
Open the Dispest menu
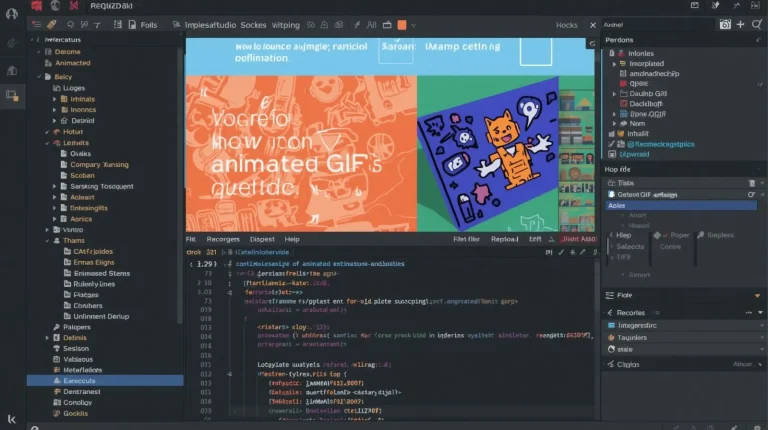point(262,239)
